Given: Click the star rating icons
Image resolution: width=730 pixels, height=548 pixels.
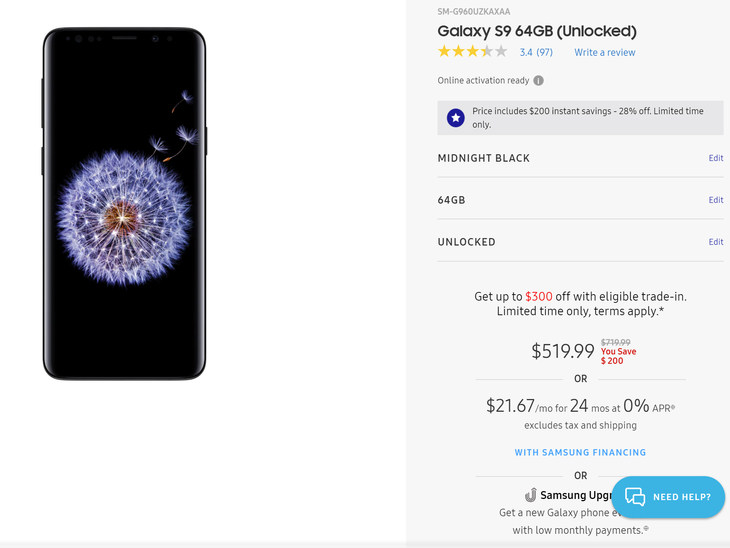Looking at the screenshot, I should (472, 51).
